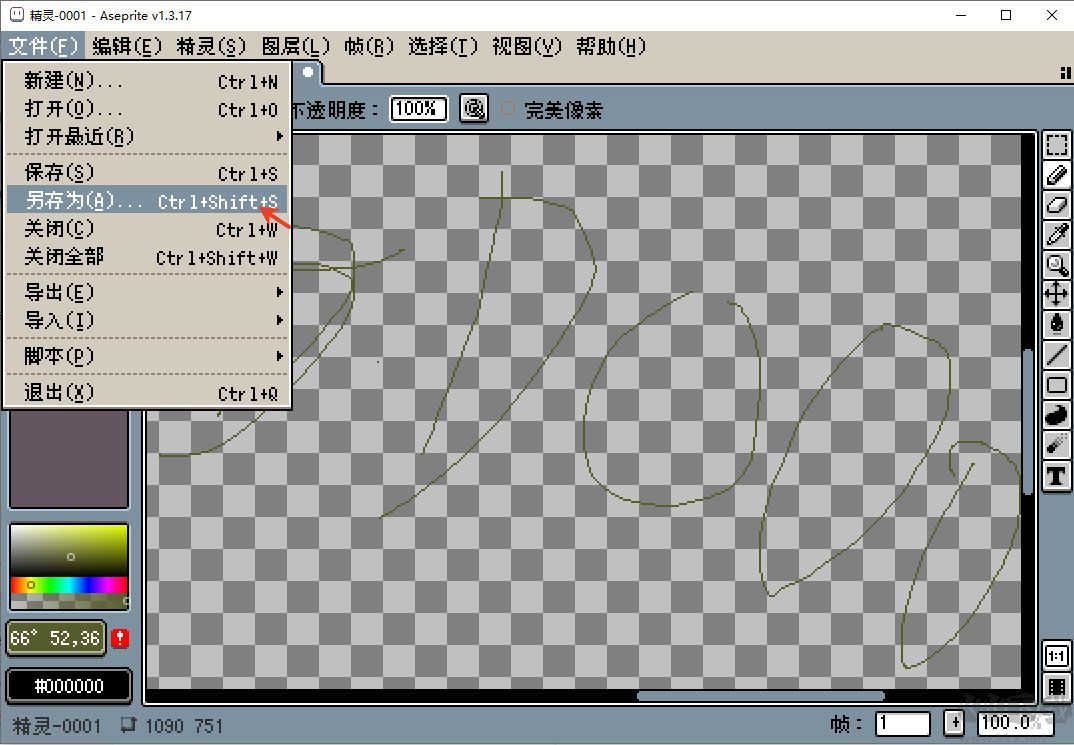Toggle the brush ink mode icon beside opacity
This screenshot has width=1074, height=745.
pyautogui.click(x=474, y=109)
